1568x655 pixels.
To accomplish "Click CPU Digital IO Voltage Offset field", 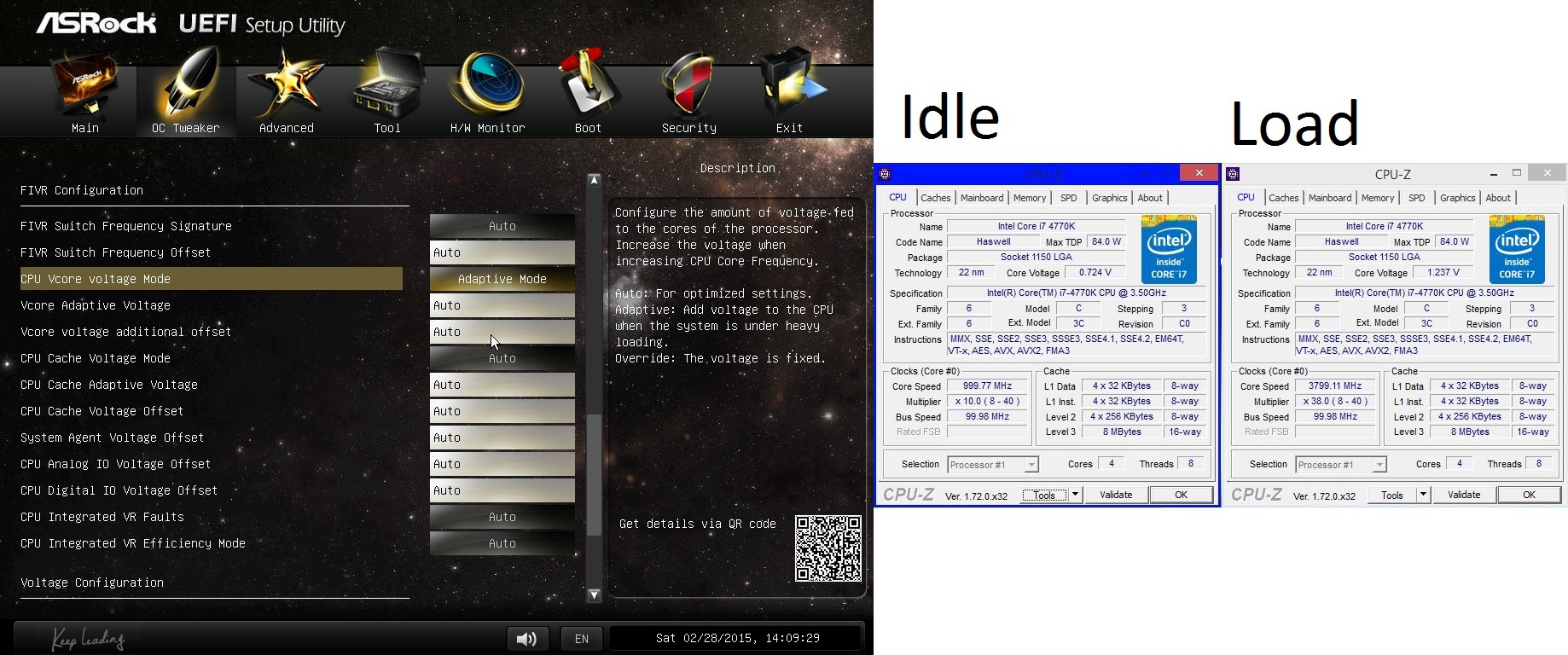I will (502, 490).
